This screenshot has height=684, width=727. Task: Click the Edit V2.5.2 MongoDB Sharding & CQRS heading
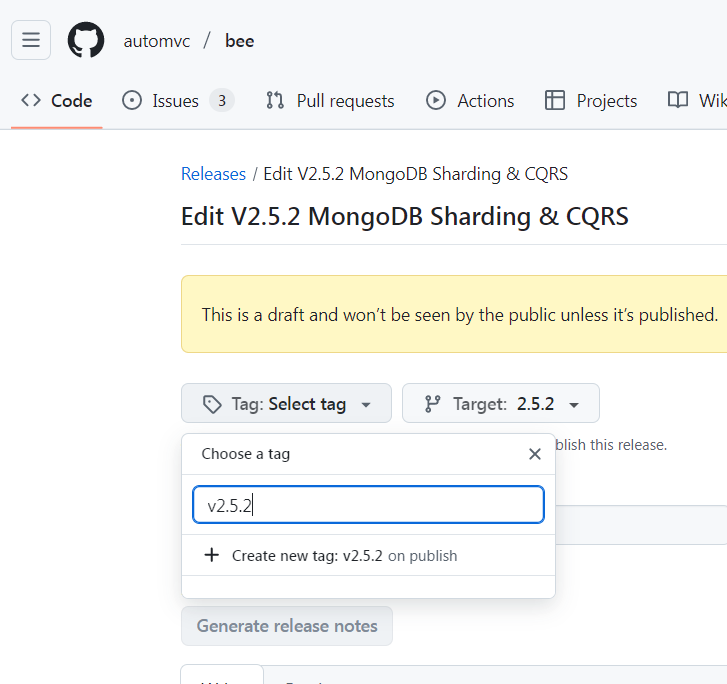[405, 216]
